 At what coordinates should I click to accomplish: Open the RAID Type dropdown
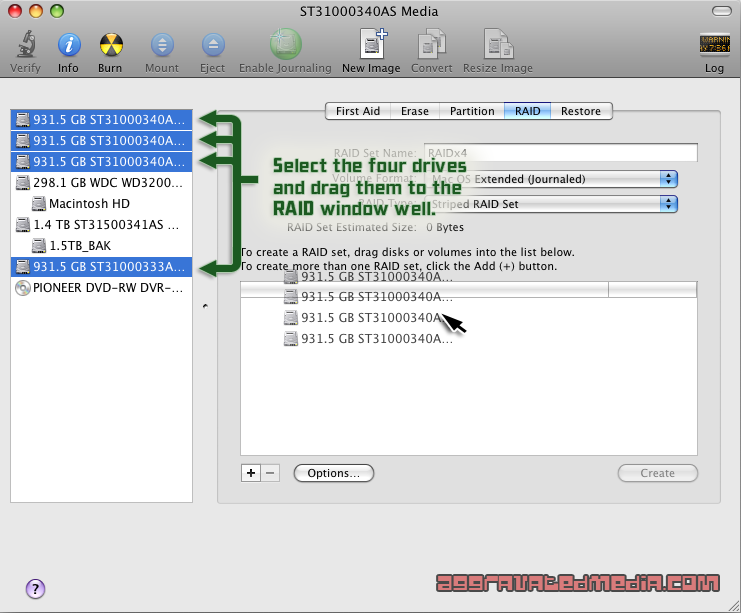click(x=668, y=204)
